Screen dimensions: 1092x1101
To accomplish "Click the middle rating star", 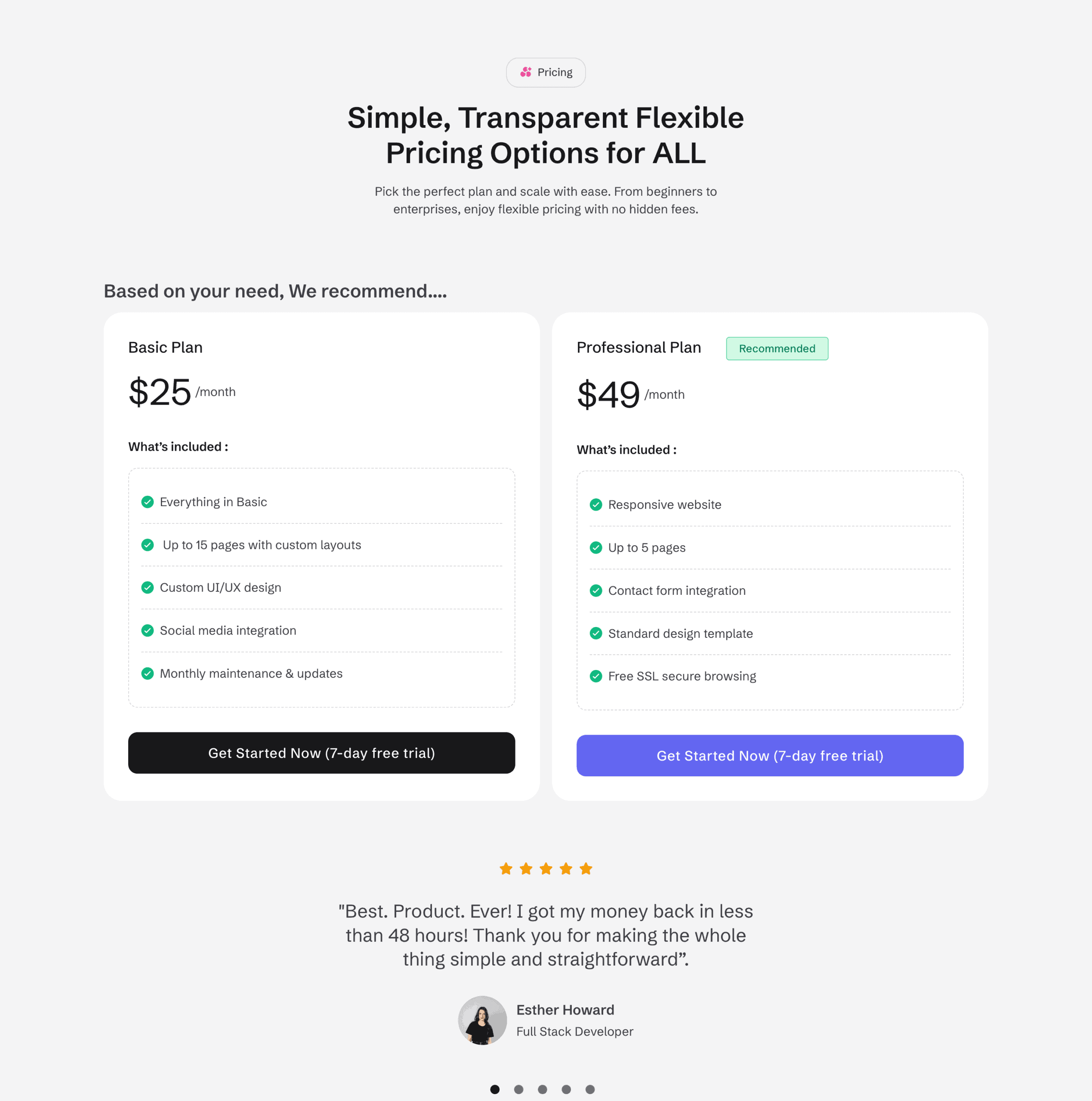I will (546, 868).
